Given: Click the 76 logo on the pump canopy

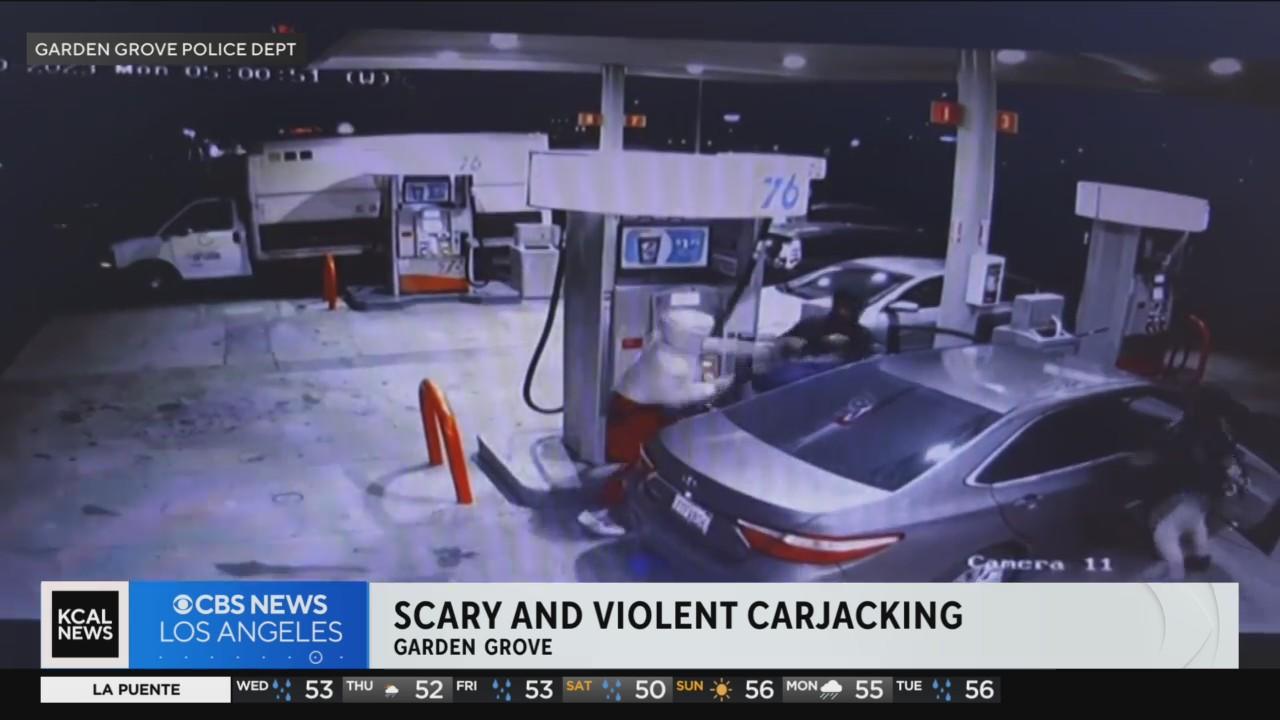Looking at the screenshot, I should 780,191.
